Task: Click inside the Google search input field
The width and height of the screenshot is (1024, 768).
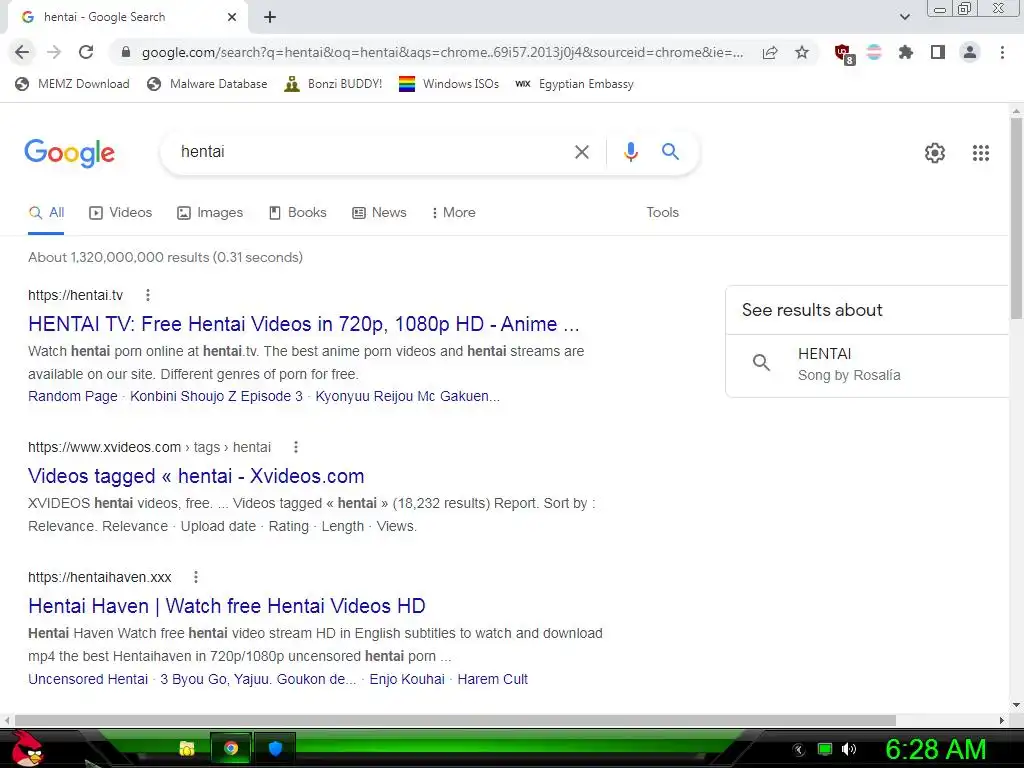Action: [x=372, y=152]
